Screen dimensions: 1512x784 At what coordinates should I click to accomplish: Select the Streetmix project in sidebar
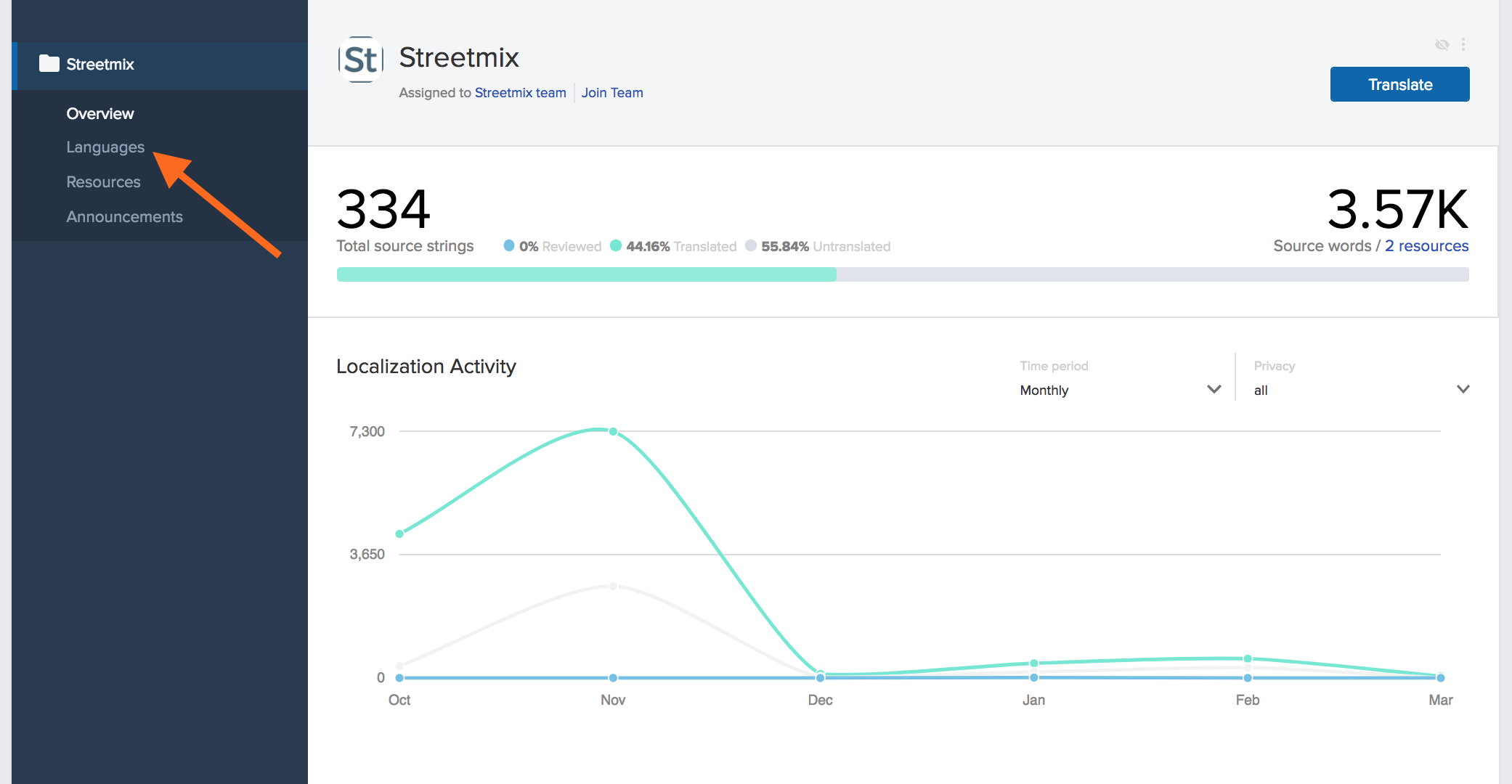pos(160,65)
